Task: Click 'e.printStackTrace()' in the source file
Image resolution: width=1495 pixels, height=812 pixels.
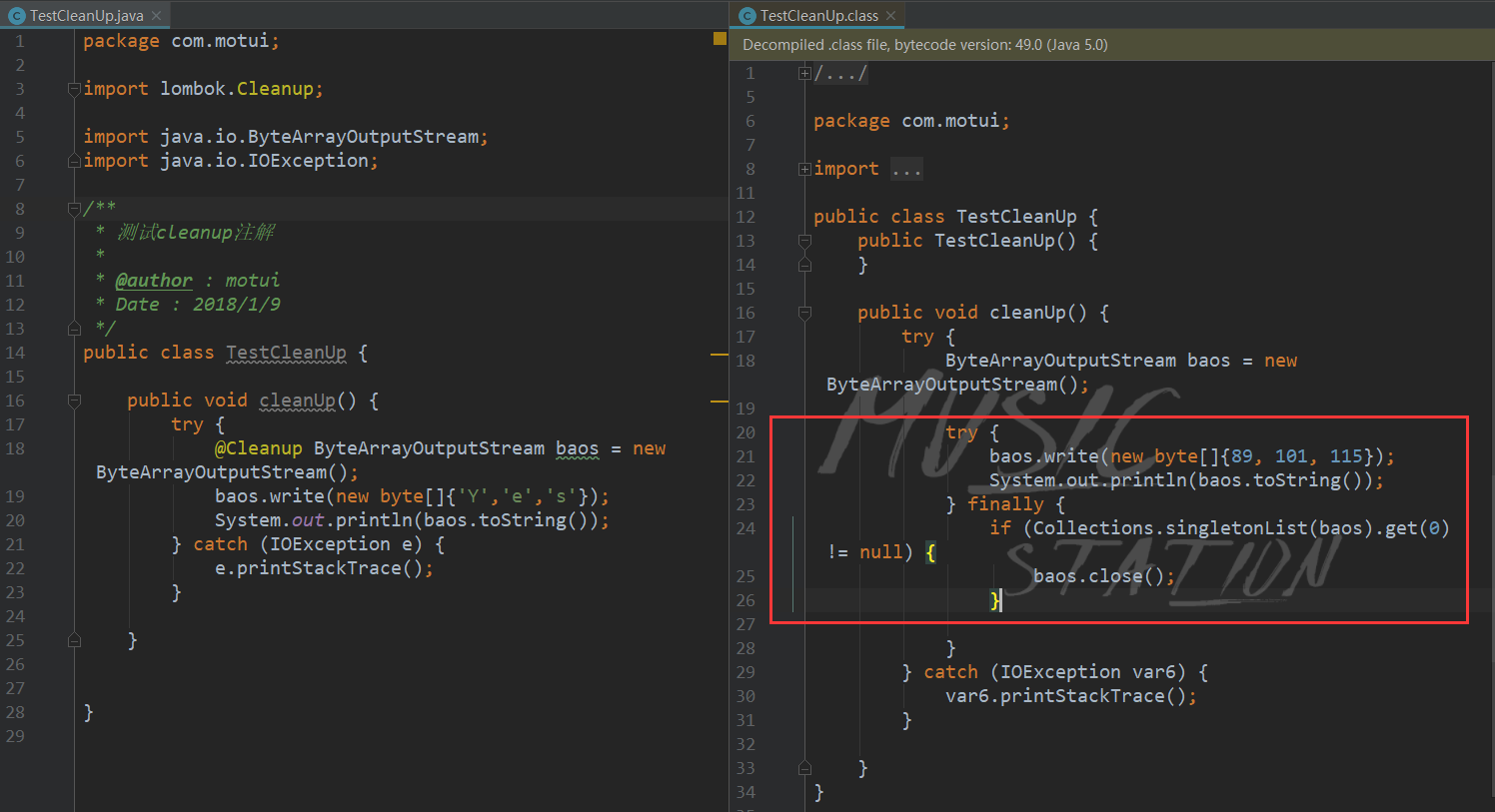Action: coord(319,568)
